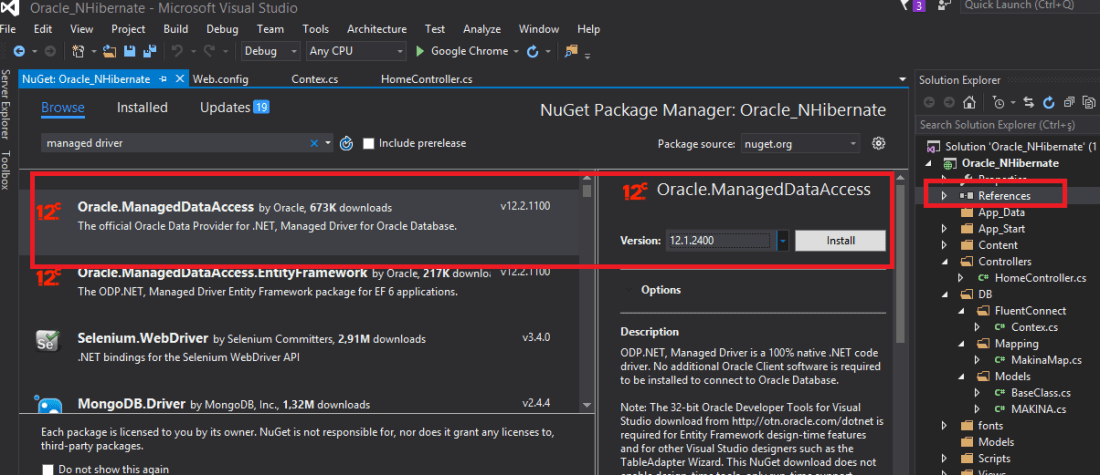Close the NuGet Oracle_NHibernate tab
Screen dimensions: 1100x475
180,79
